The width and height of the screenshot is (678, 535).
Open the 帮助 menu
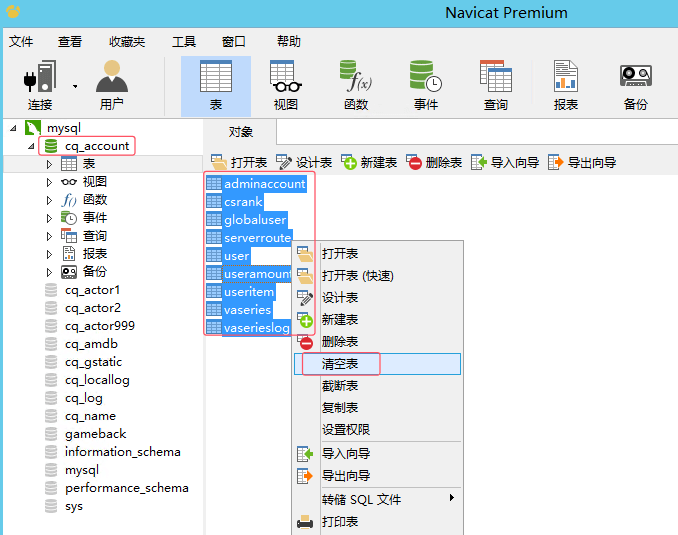pos(289,42)
